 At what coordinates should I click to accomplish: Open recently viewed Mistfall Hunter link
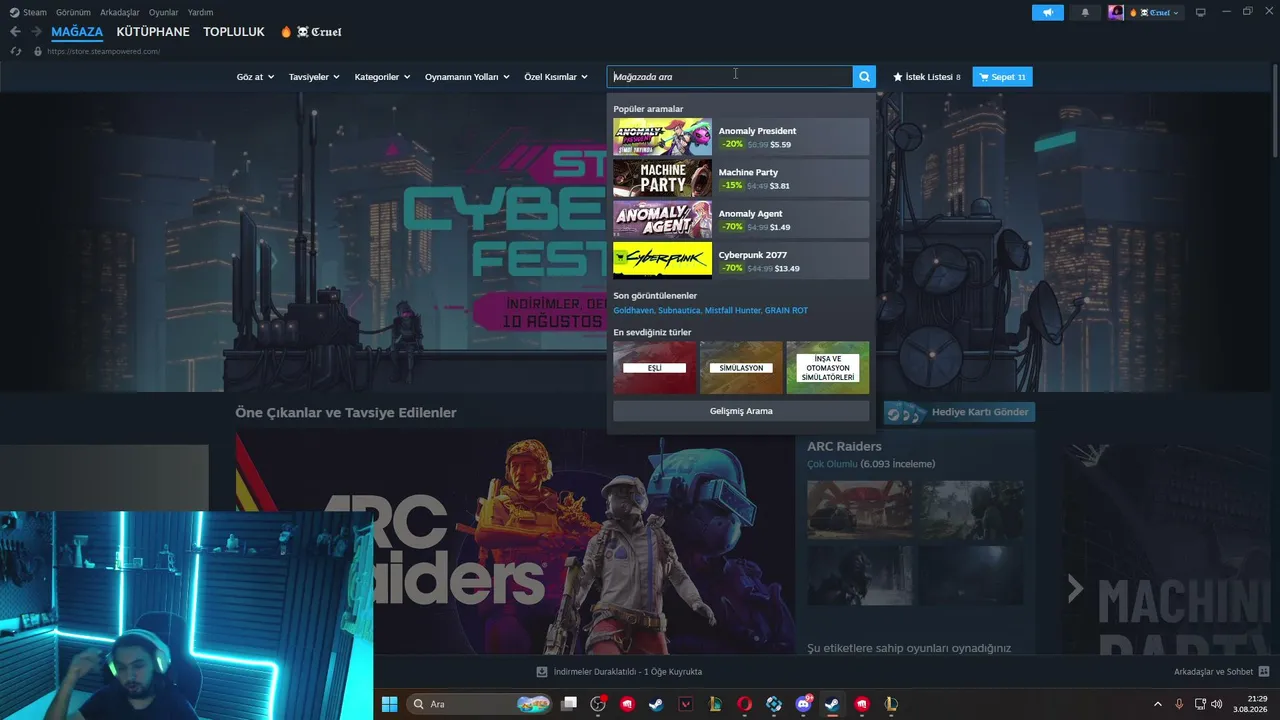pyautogui.click(x=733, y=311)
